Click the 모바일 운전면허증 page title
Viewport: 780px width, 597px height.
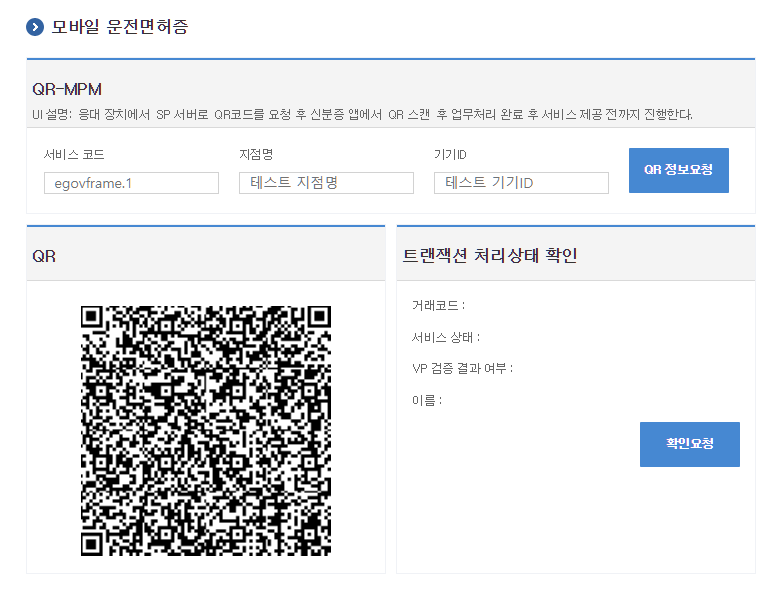[120, 27]
